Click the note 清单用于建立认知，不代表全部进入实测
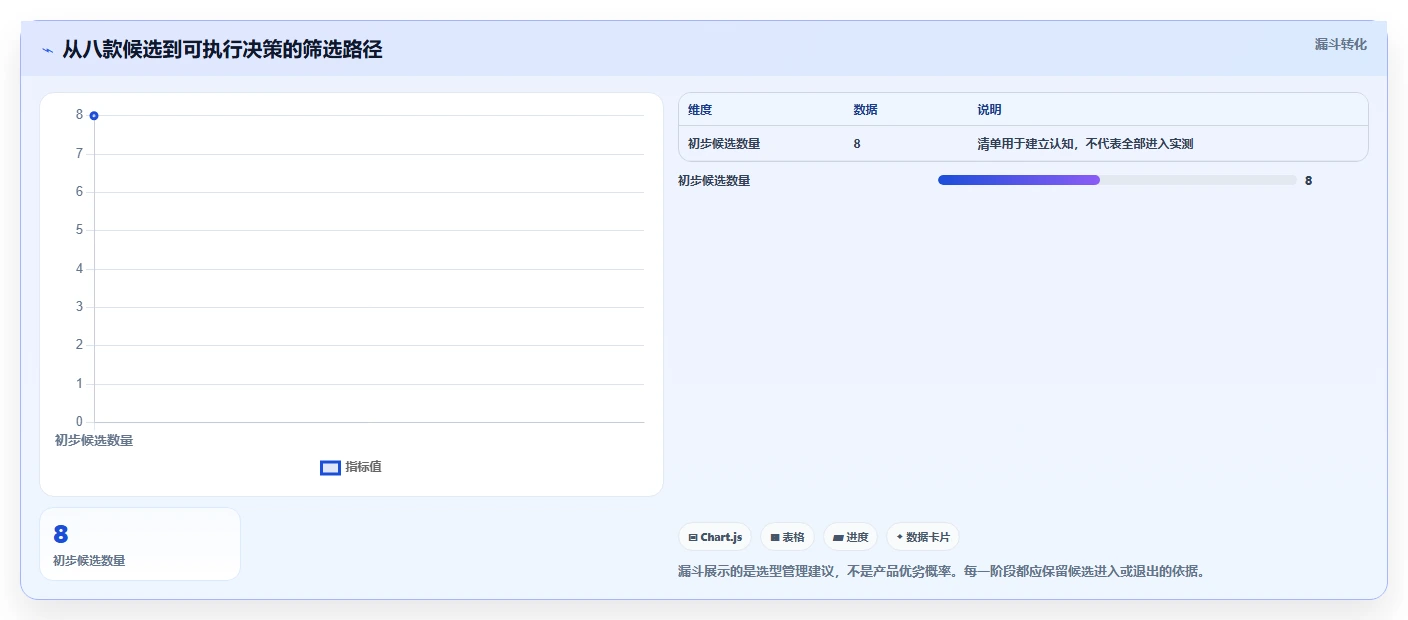The width and height of the screenshot is (1408, 620). [x=1085, y=144]
